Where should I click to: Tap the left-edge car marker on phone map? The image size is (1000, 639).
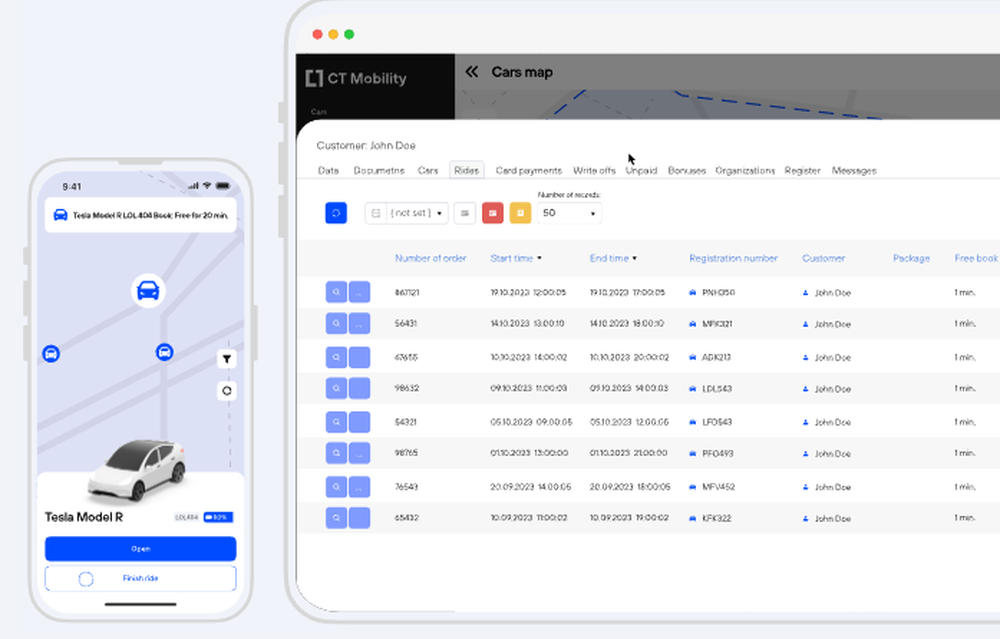(x=51, y=353)
